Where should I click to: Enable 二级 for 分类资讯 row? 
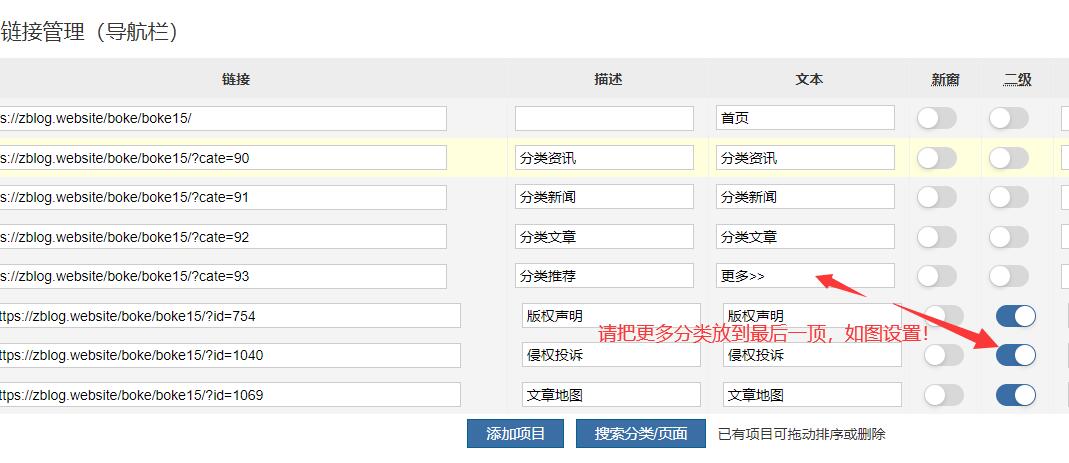click(1009, 158)
